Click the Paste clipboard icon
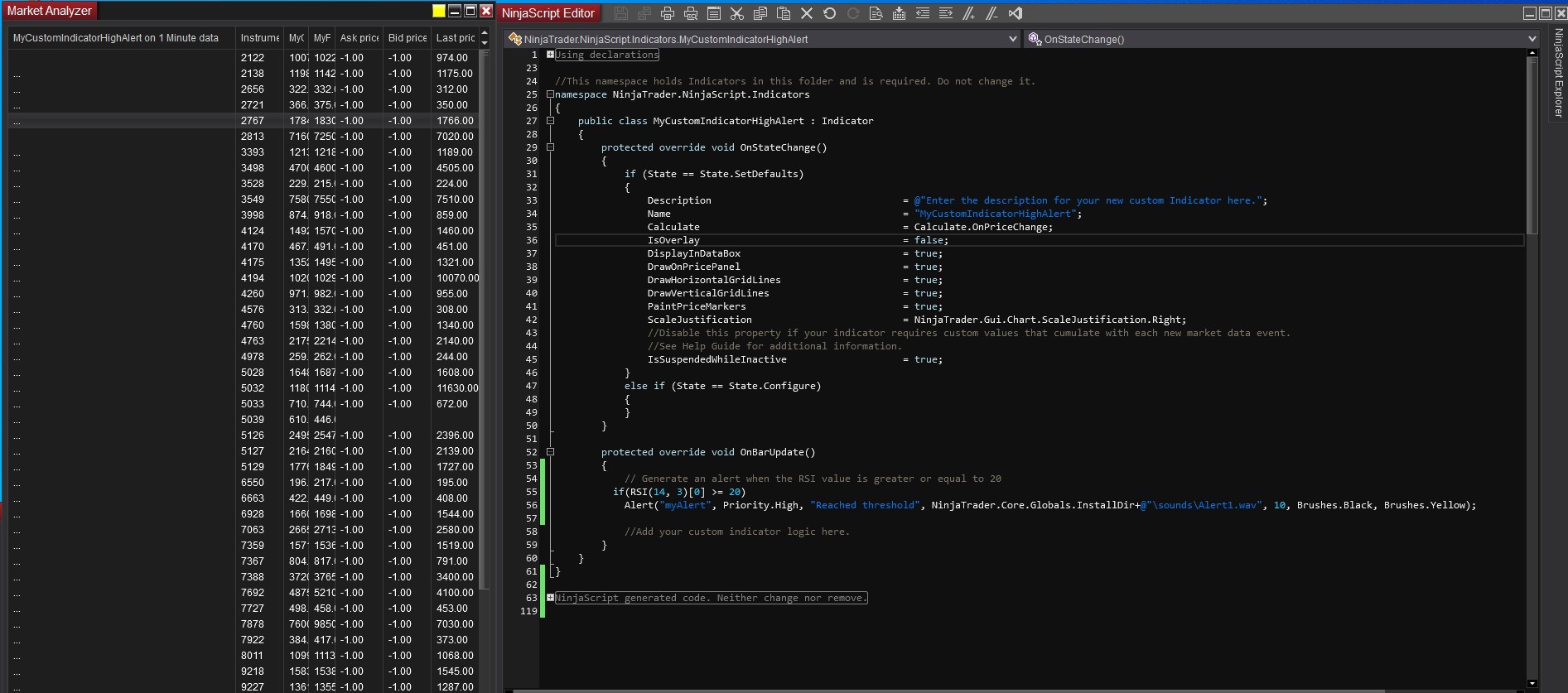This screenshot has width=1568, height=693. click(x=784, y=13)
